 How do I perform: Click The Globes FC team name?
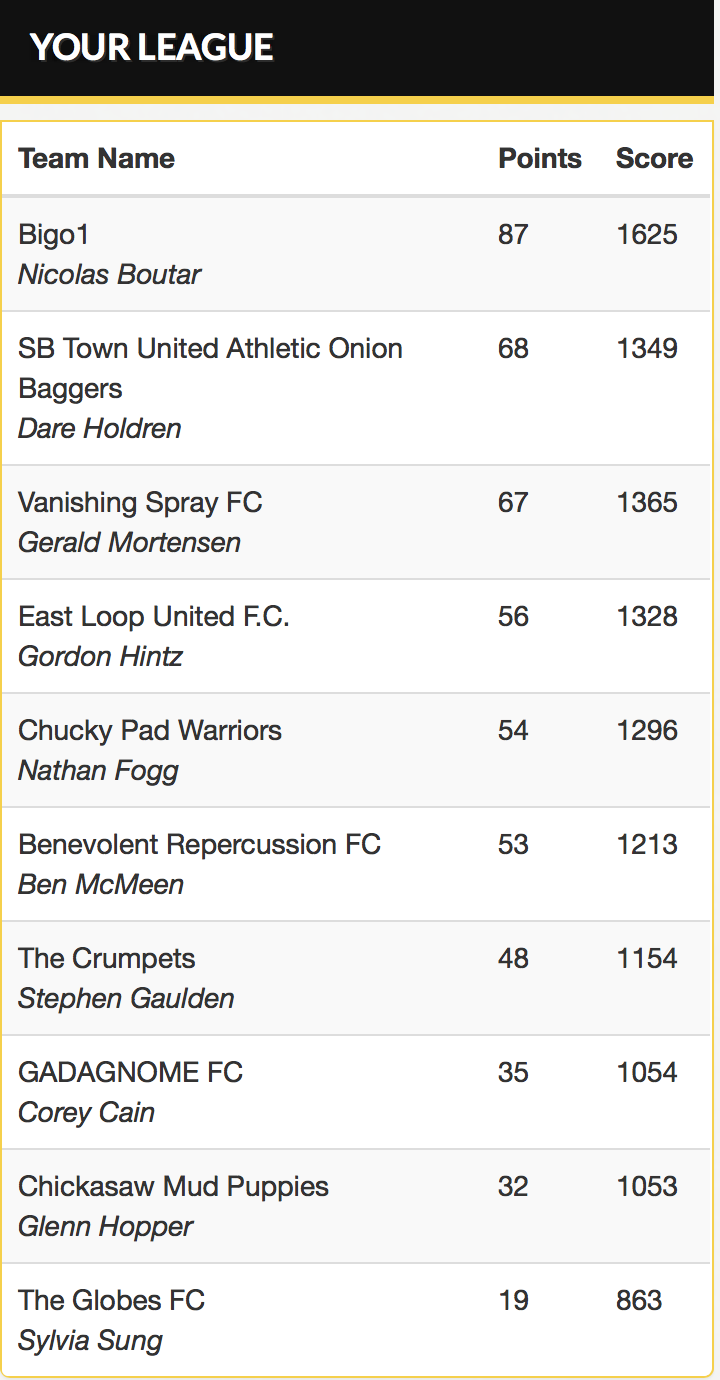pyautogui.click(x=111, y=1300)
